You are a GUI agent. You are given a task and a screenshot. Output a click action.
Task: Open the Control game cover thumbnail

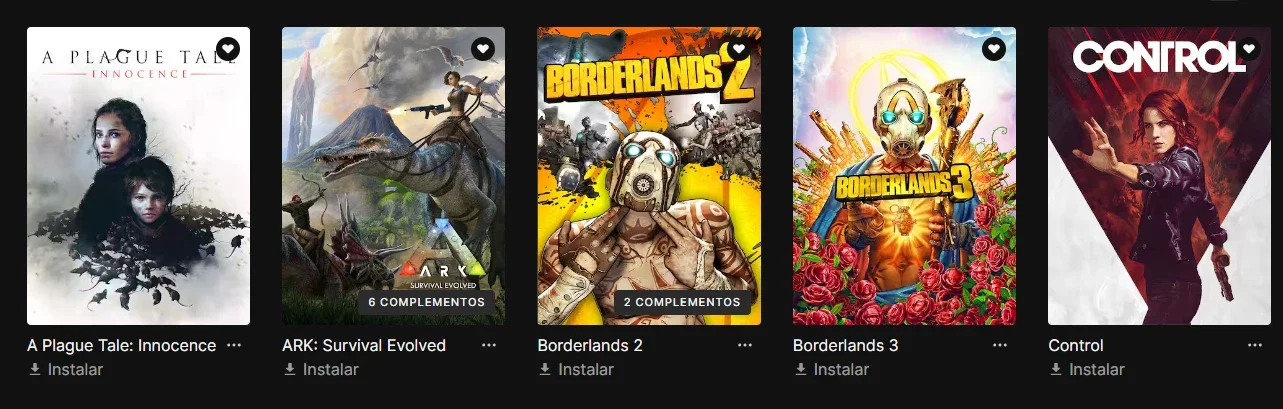point(1159,176)
